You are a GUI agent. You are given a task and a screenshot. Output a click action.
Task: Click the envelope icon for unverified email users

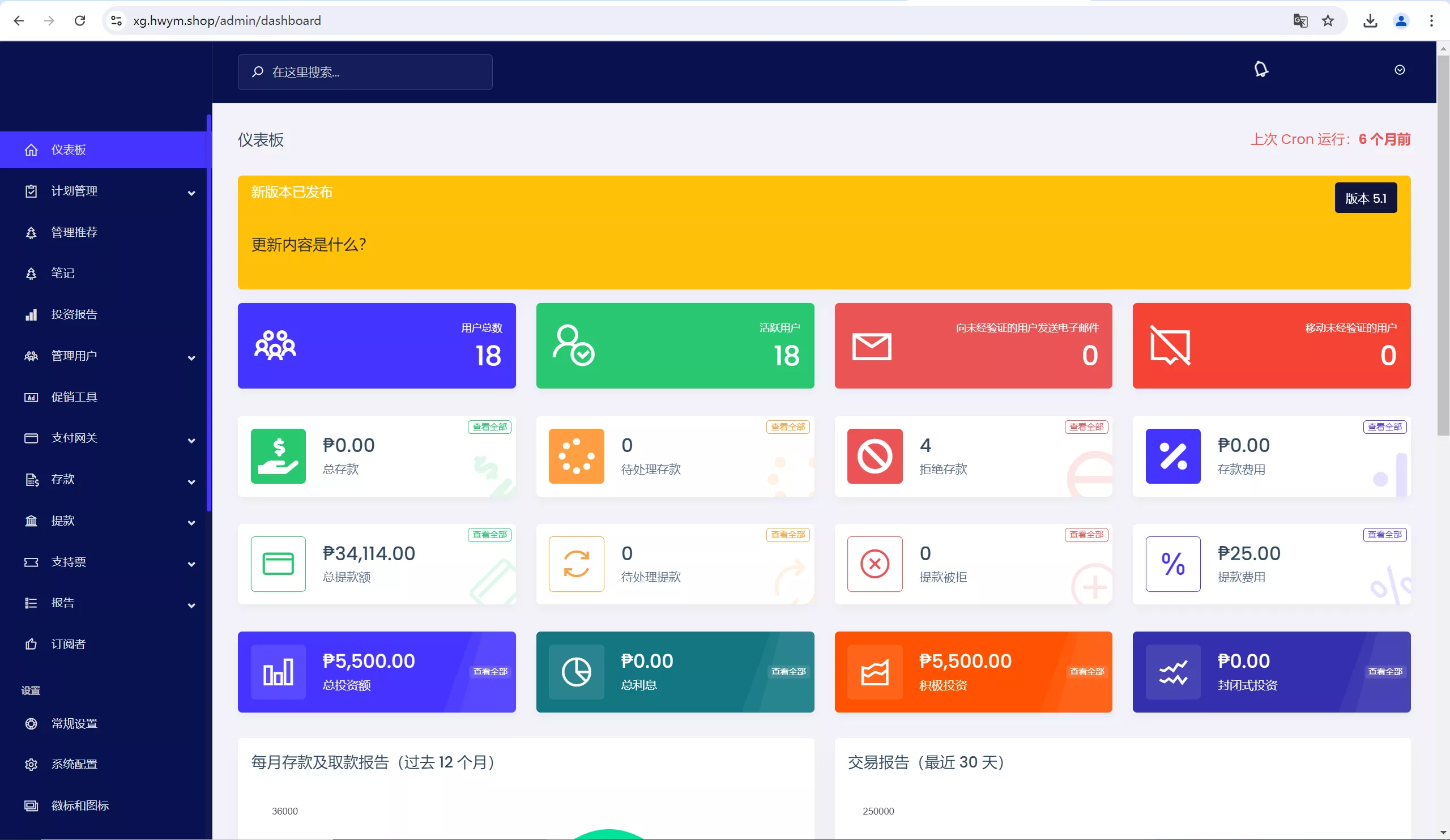click(x=872, y=346)
